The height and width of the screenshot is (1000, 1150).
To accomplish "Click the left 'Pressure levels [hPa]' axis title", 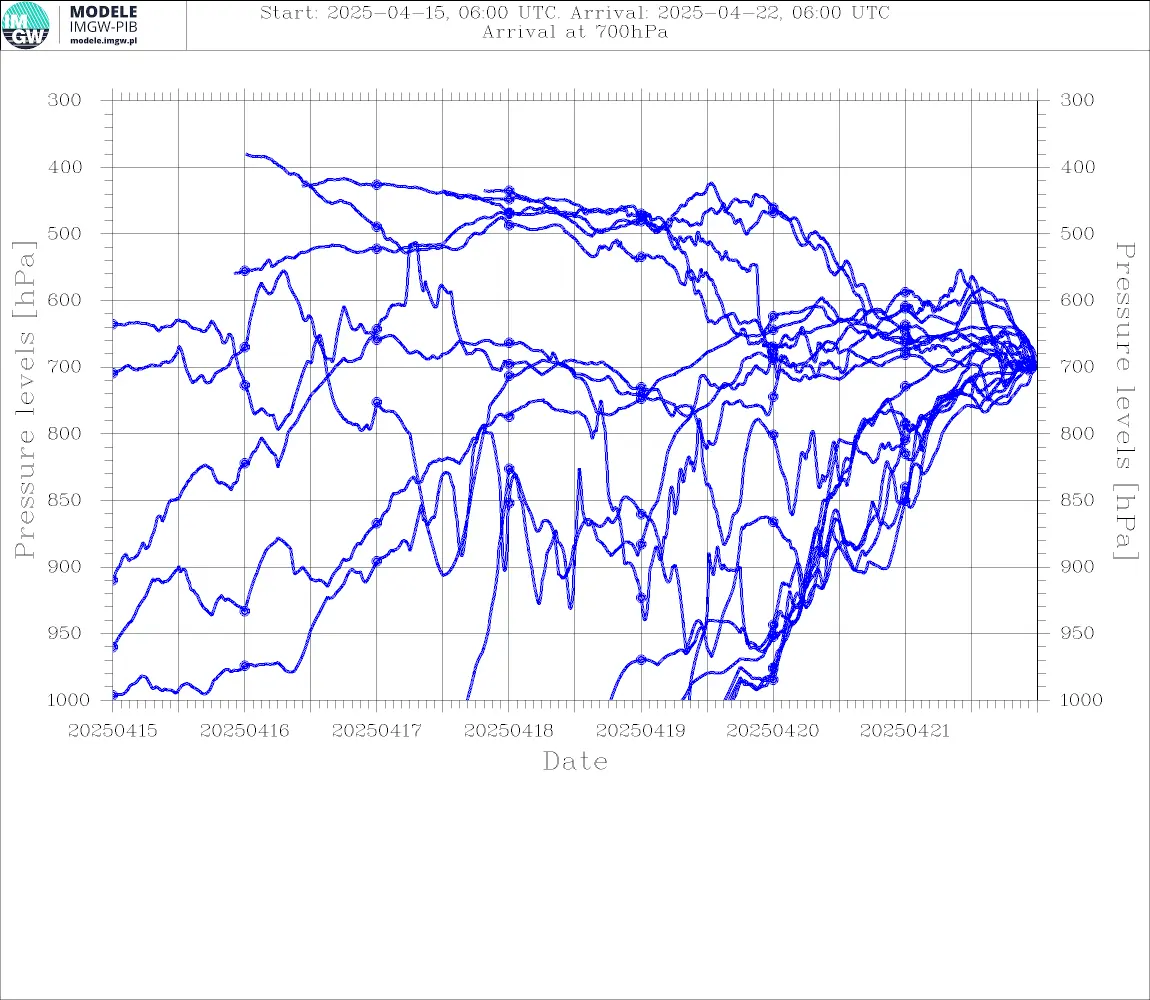I will [x=24, y=400].
